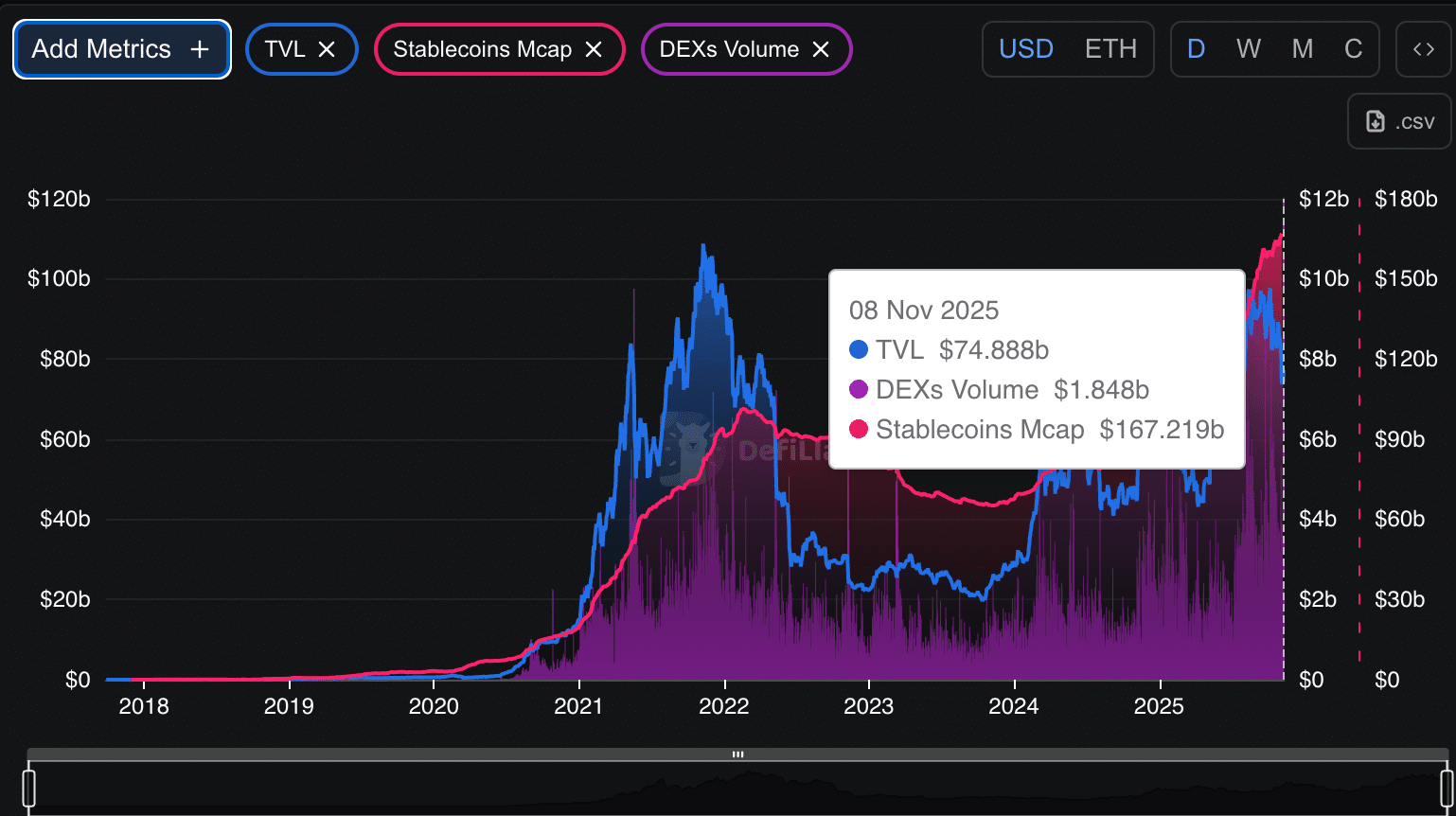The width and height of the screenshot is (1456, 816).
Task: Select USD denomination
Action: (x=1026, y=49)
